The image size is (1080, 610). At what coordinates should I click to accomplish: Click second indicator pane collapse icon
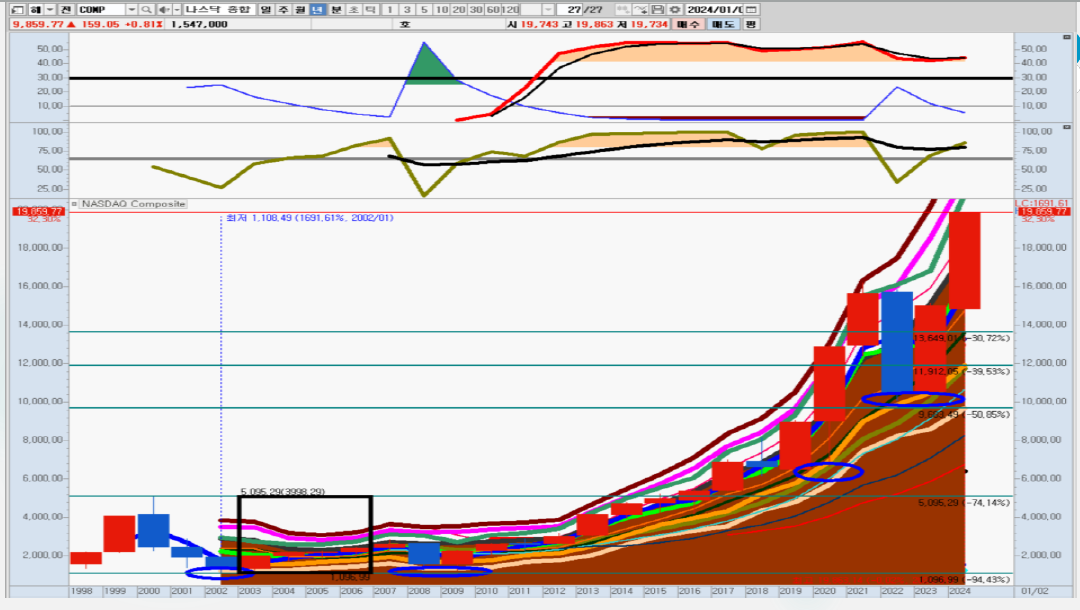tap(1067, 127)
